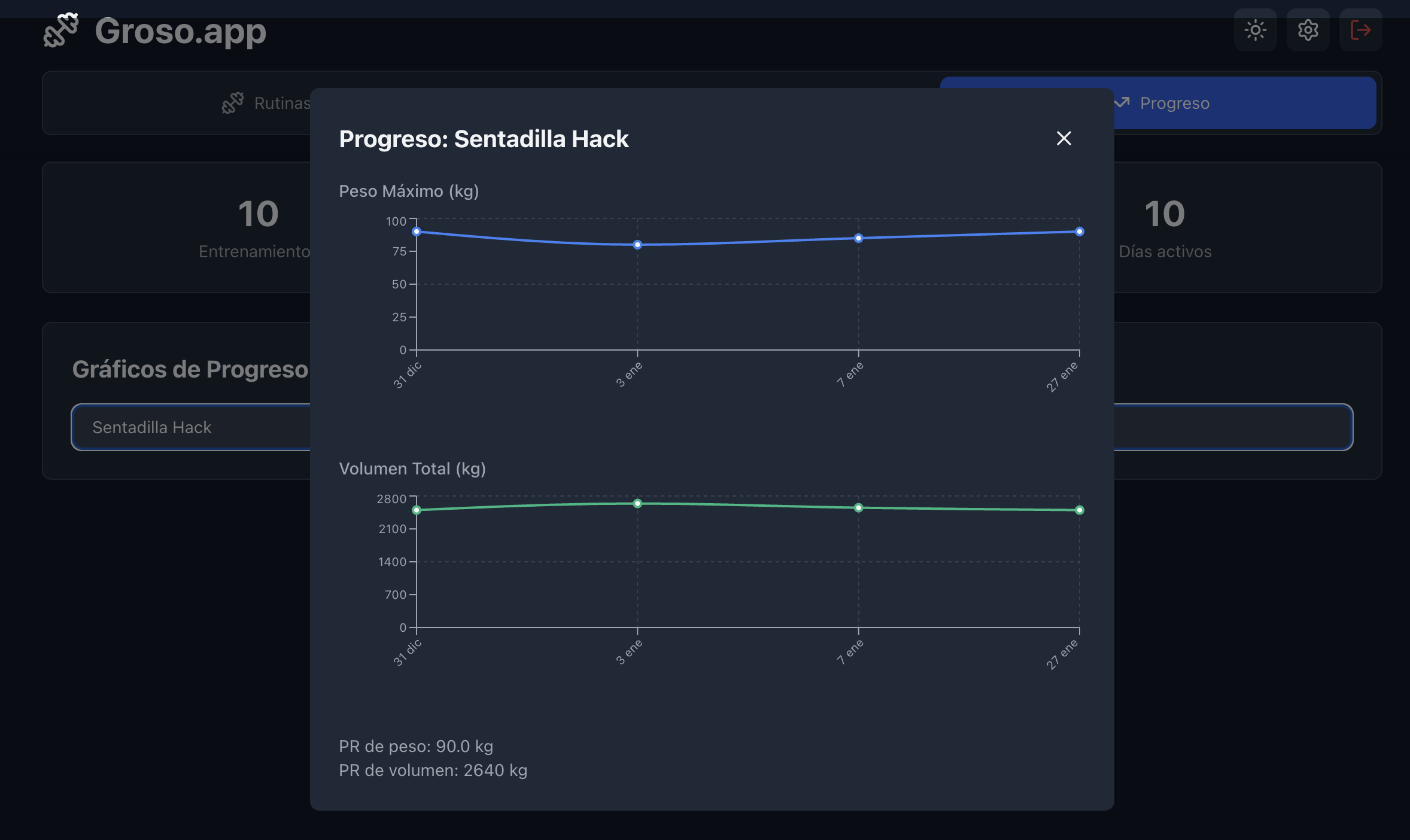Click the 31 dic point on Peso Máximo chart
Image resolution: width=1410 pixels, height=840 pixels.
point(417,232)
